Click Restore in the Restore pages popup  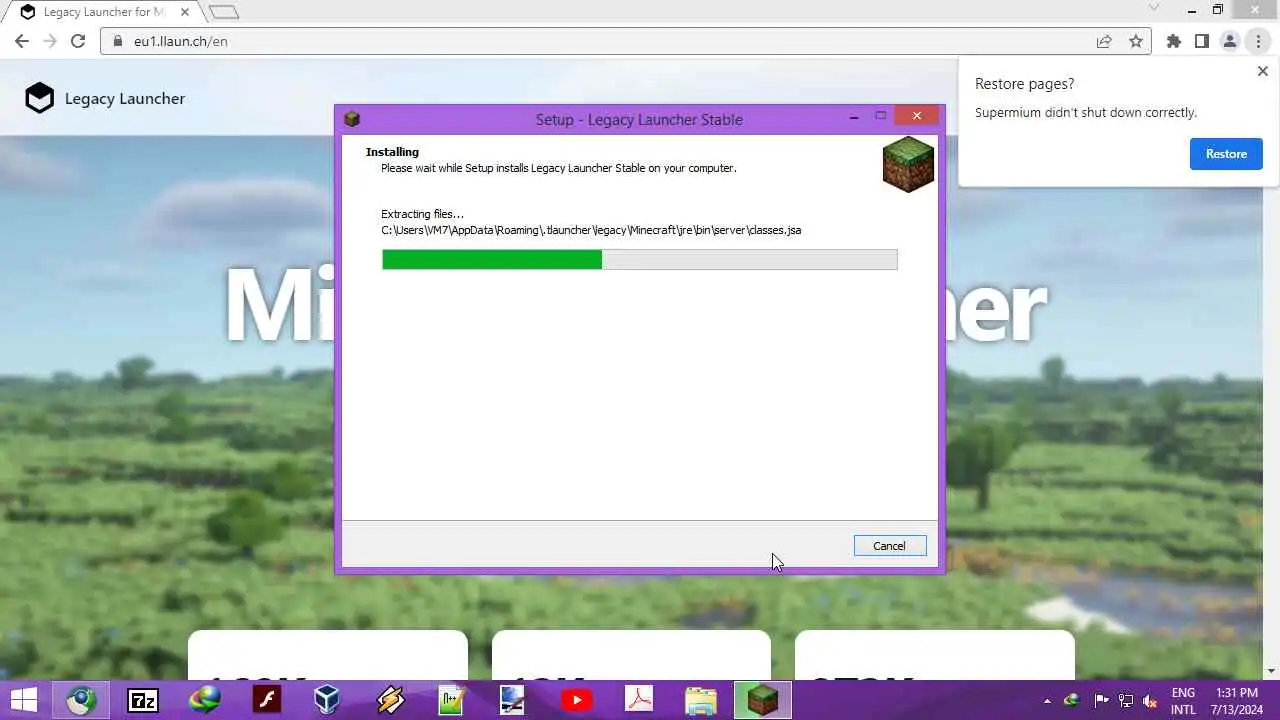[x=1226, y=154]
